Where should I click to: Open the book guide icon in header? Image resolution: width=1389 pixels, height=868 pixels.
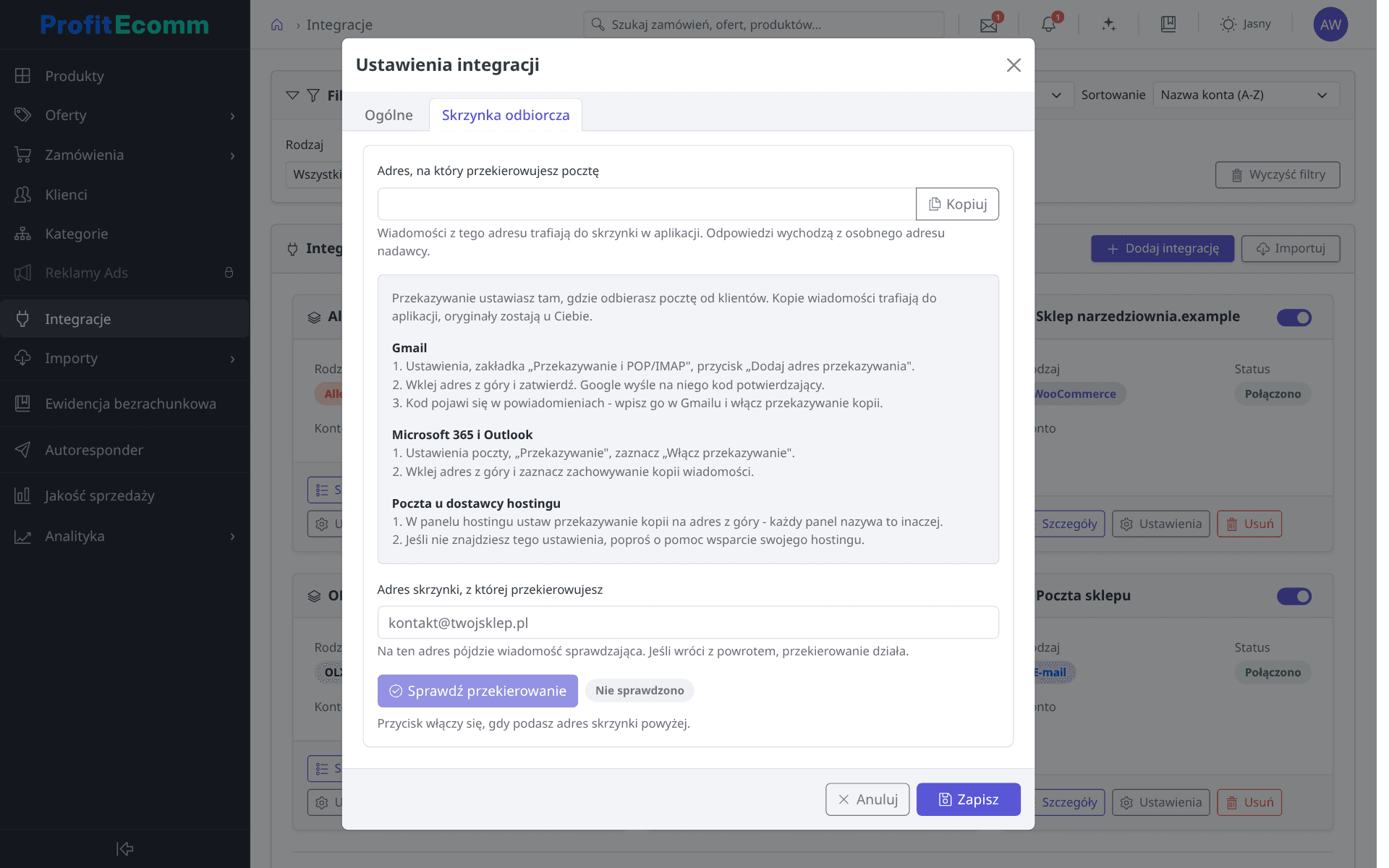tap(1168, 25)
